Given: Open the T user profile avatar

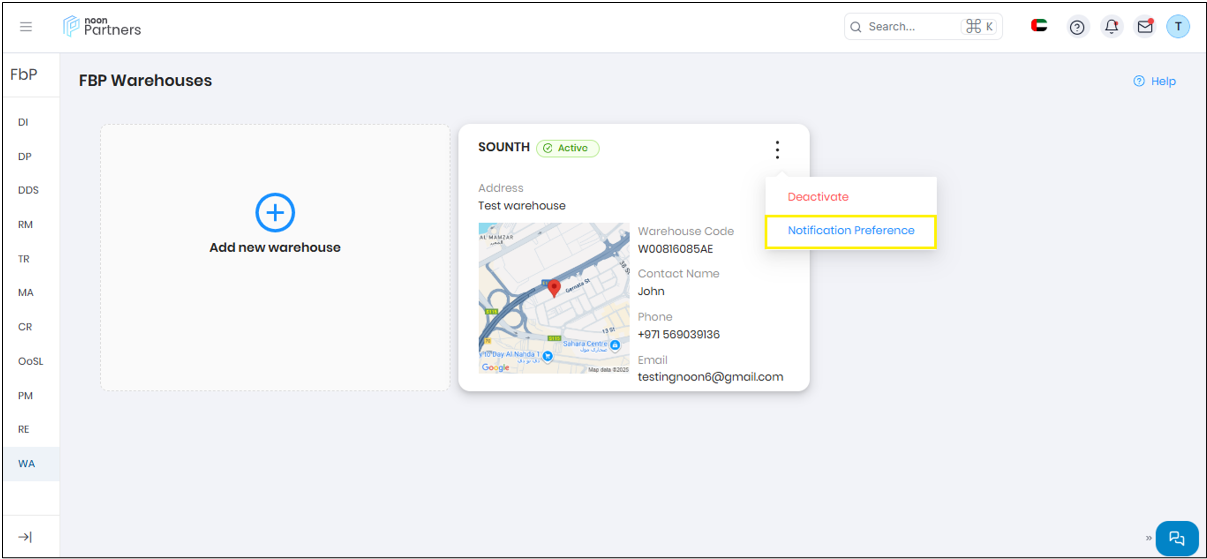Looking at the screenshot, I should 1178,27.
